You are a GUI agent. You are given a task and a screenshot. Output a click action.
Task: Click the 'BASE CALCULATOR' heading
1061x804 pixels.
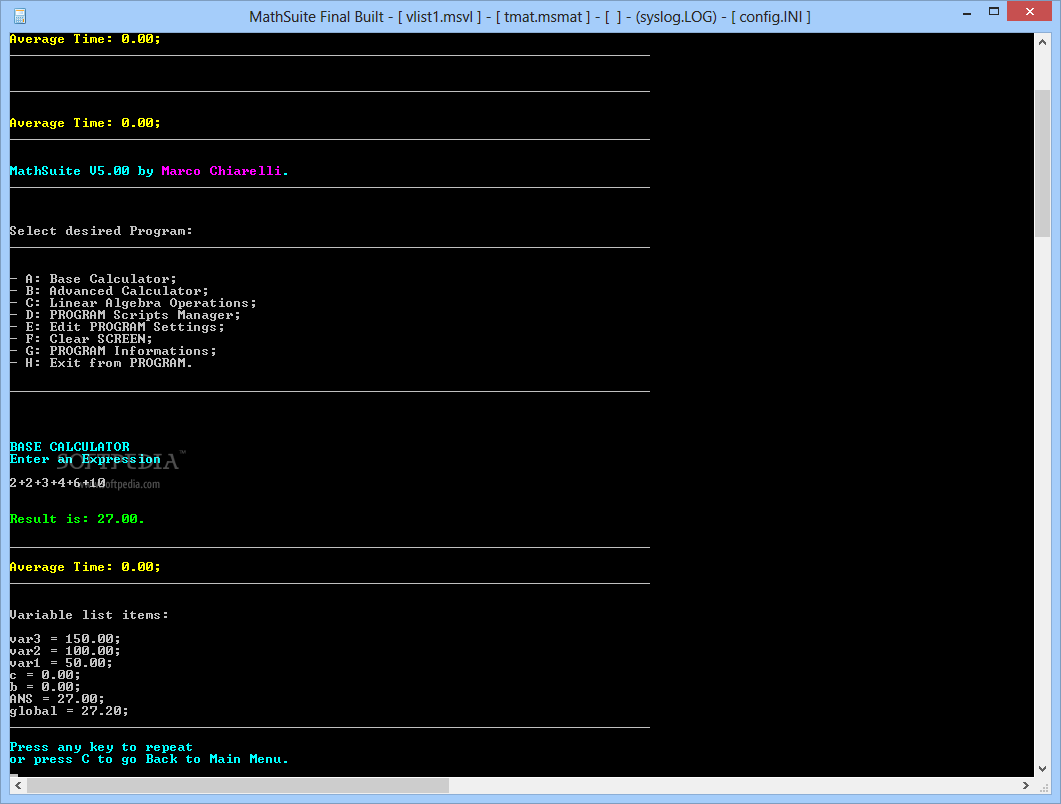[70, 447]
